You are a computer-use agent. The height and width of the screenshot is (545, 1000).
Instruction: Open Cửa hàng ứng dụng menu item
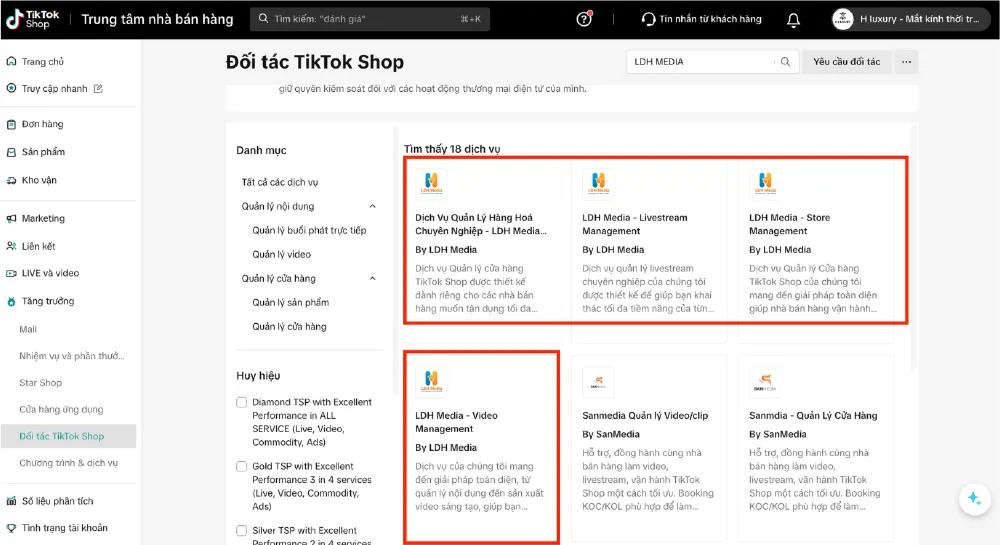point(61,409)
